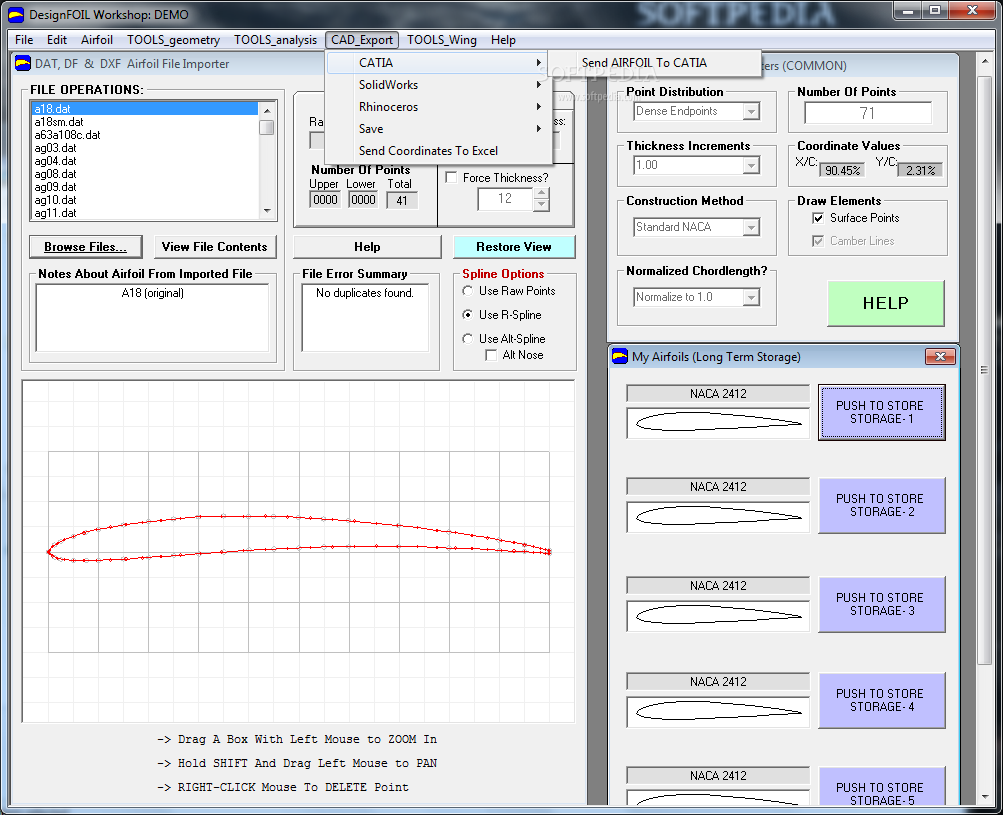Open the File menu
Image resolution: width=1003 pixels, height=815 pixels.
(24, 40)
